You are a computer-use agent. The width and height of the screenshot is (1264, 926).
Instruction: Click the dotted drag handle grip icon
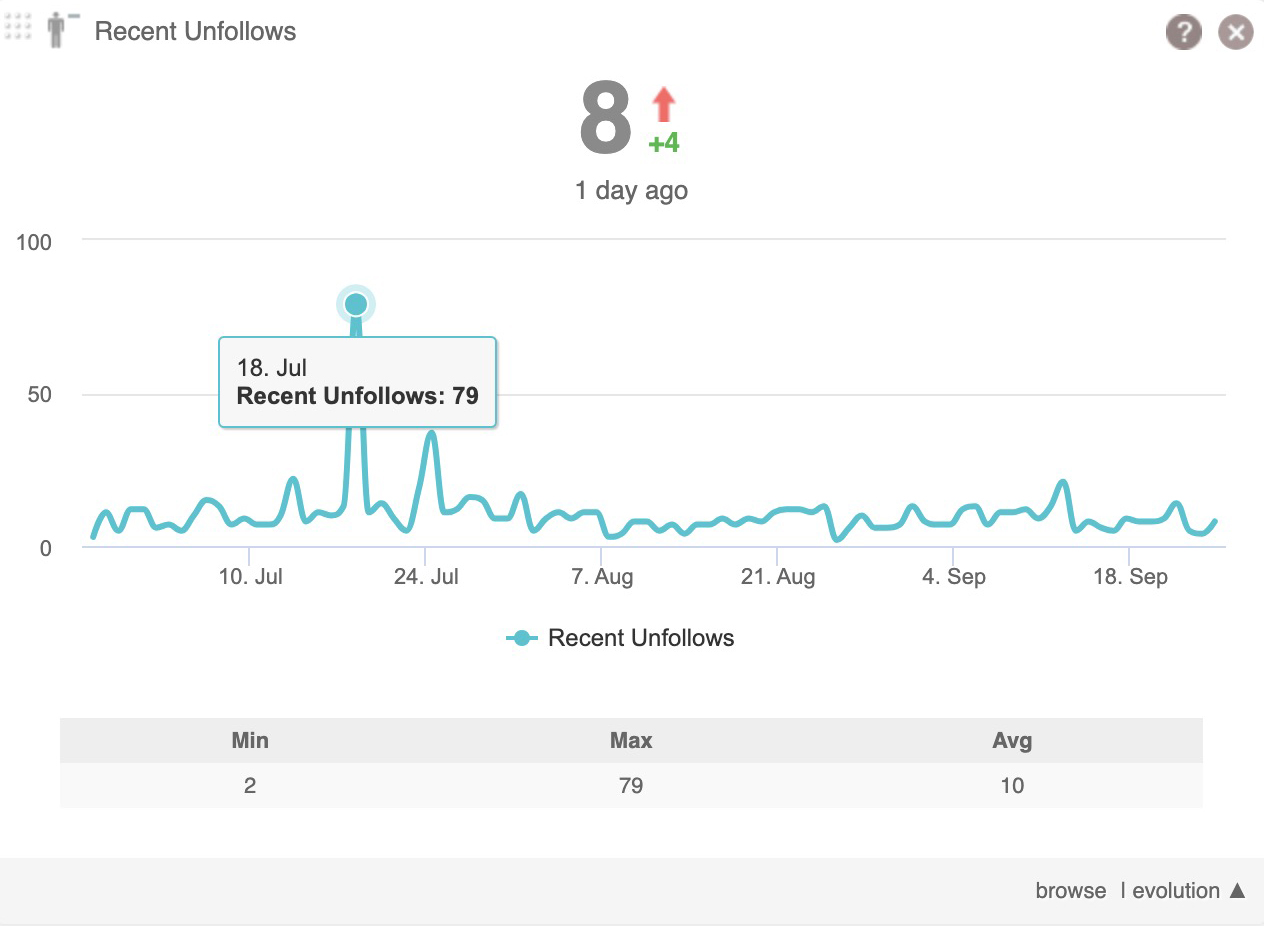click(19, 26)
